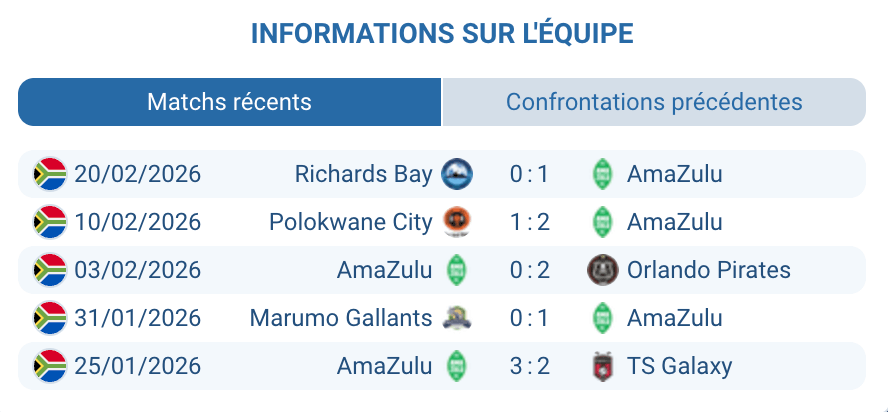
Task: Click the 0 : 2 score versus Orlando Pirates
Action: [x=529, y=270]
